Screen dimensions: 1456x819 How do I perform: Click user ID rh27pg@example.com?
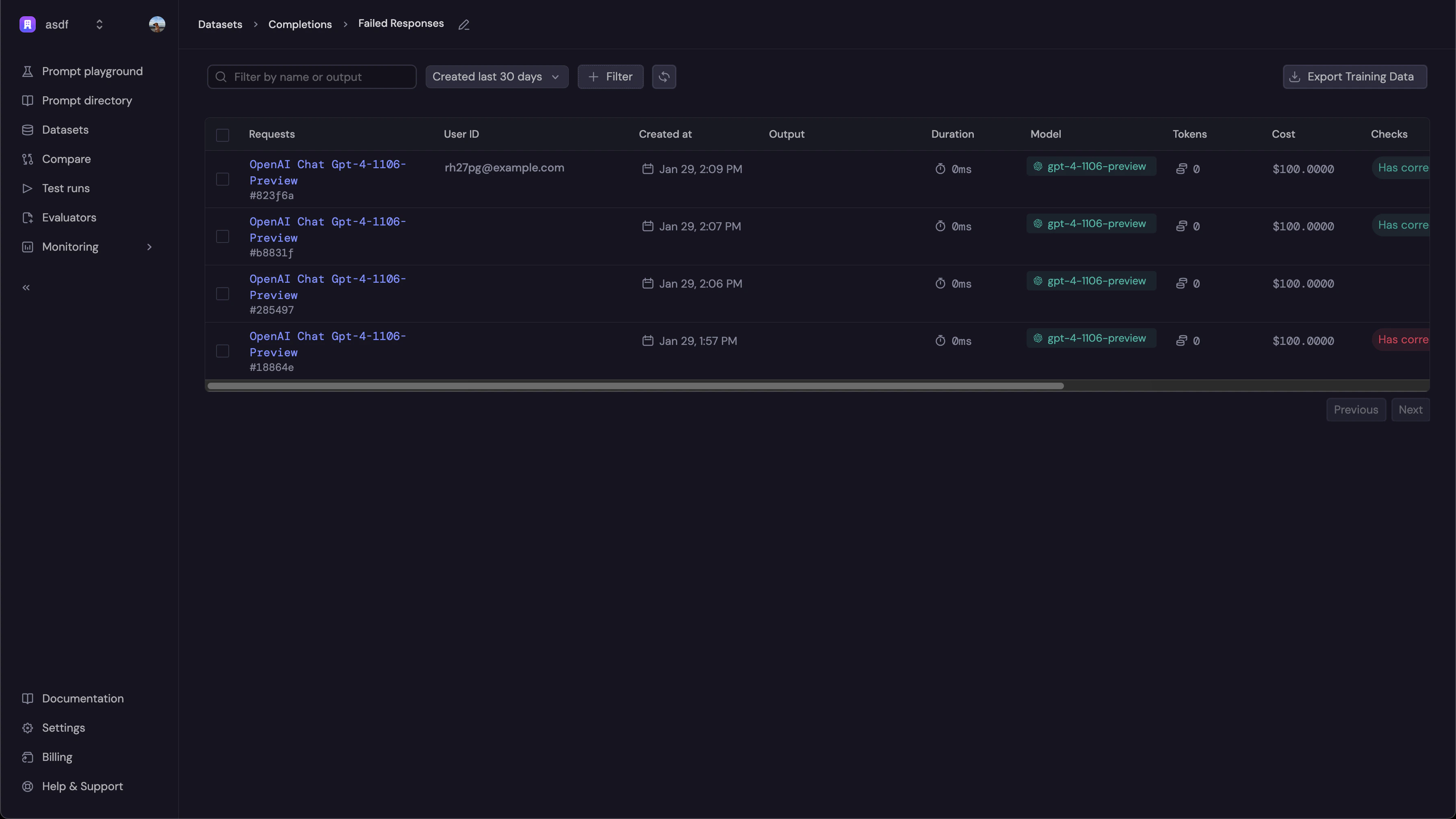coord(504,168)
